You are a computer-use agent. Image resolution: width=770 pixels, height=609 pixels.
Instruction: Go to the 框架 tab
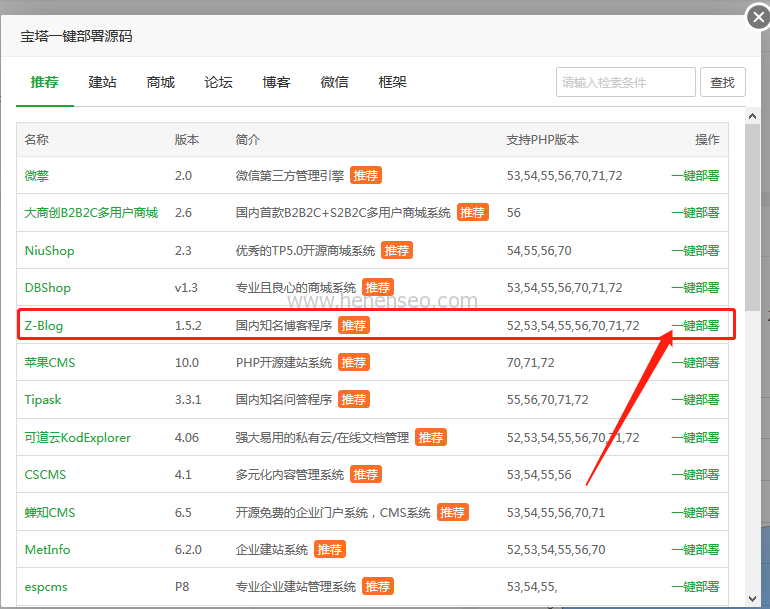(392, 82)
